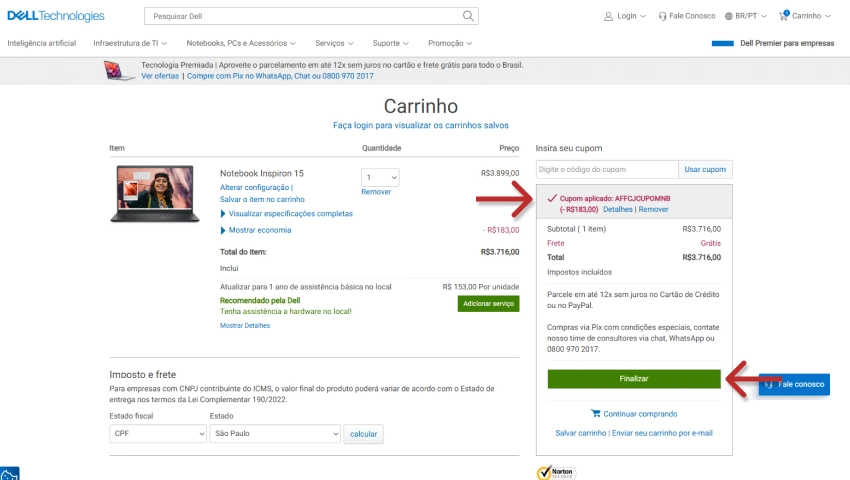Open the quantity dropdown
Screen dimensions: 850x480
click(380, 177)
